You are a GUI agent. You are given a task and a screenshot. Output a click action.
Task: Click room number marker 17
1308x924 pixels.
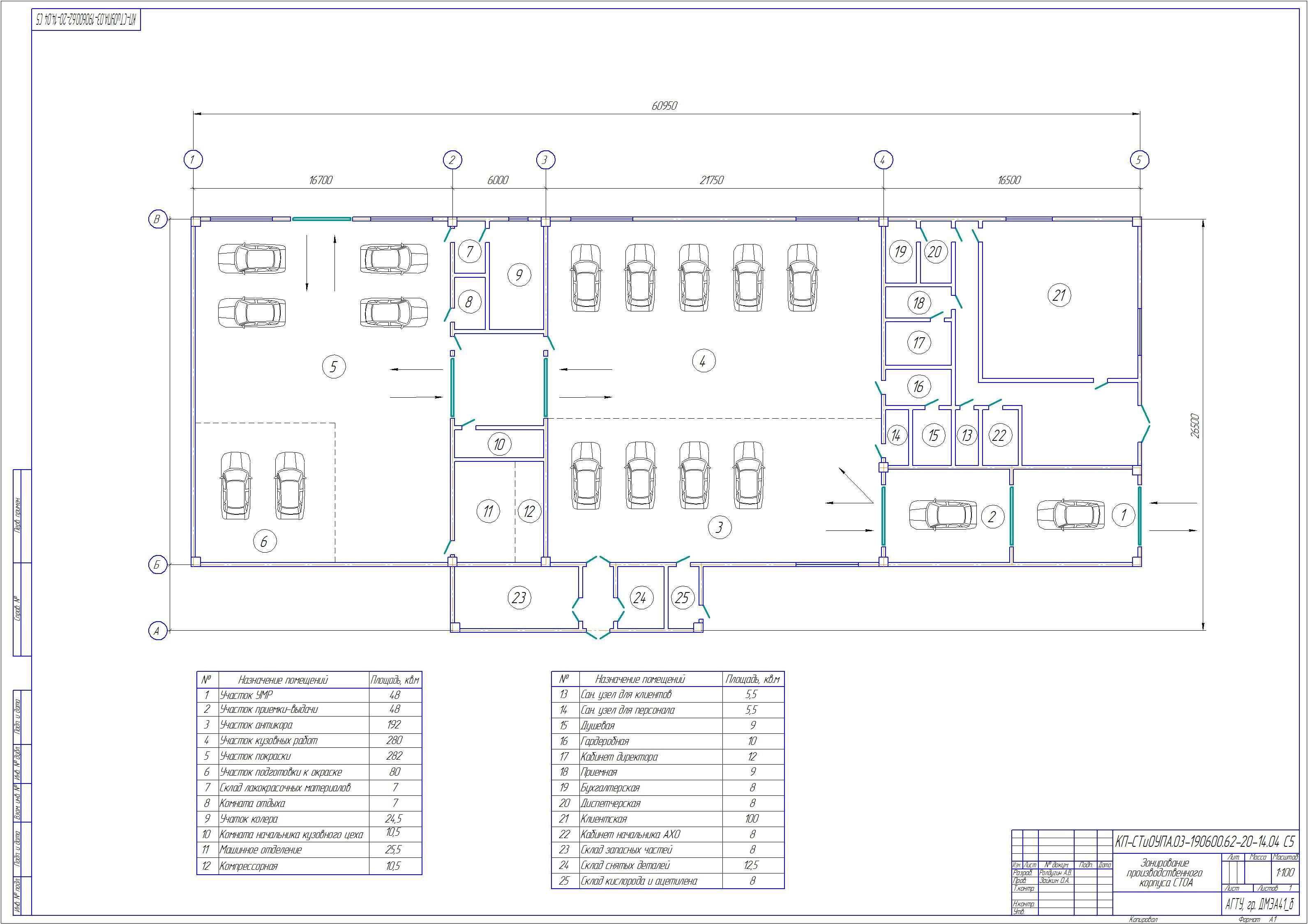pos(919,343)
